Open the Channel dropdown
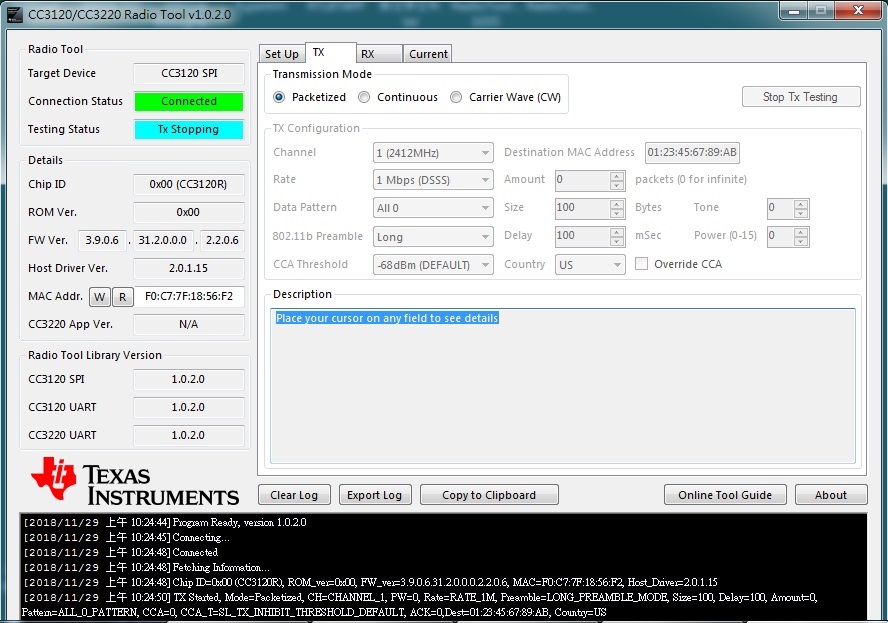Viewport: 888px width, 623px height. [433, 153]
